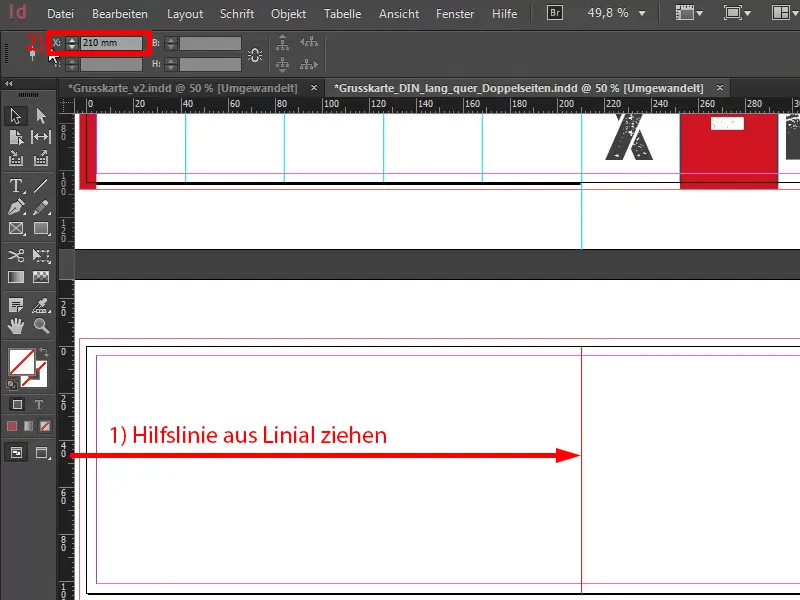
Task: Switch to Normal view mode
Action: coord(16,453)
